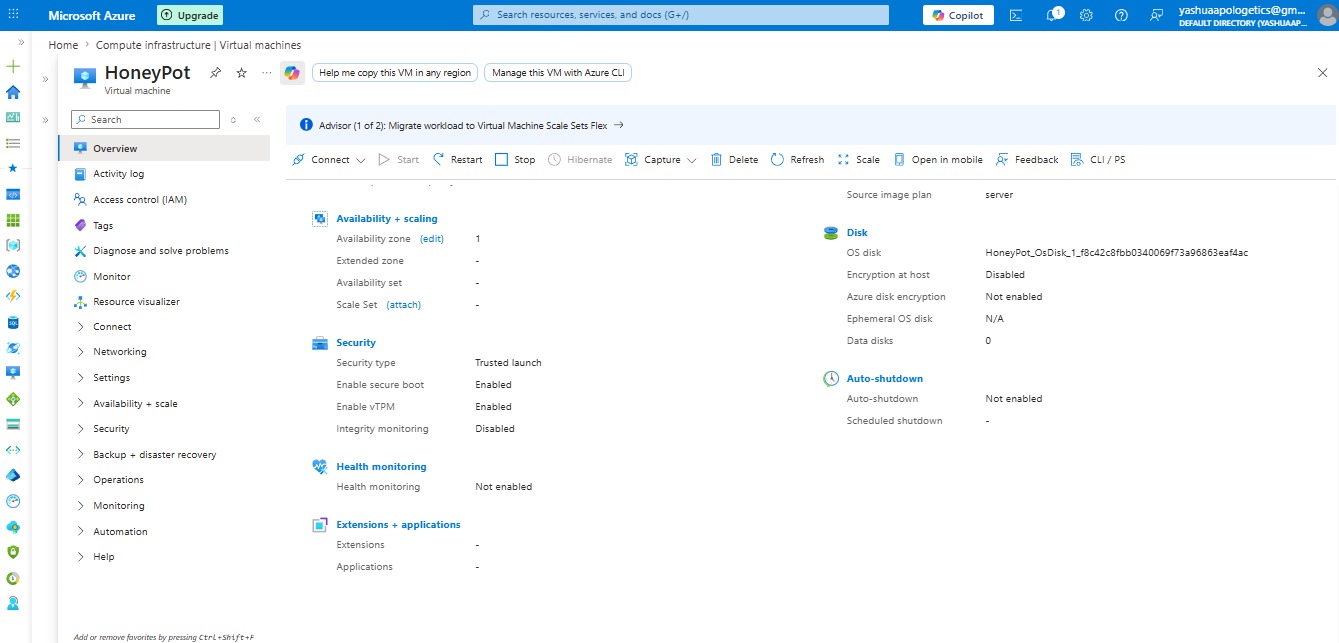Click the Extensions + applications section icon
Image resolution: width=1339 pixels, height=643 pixels.
(320, 524)
